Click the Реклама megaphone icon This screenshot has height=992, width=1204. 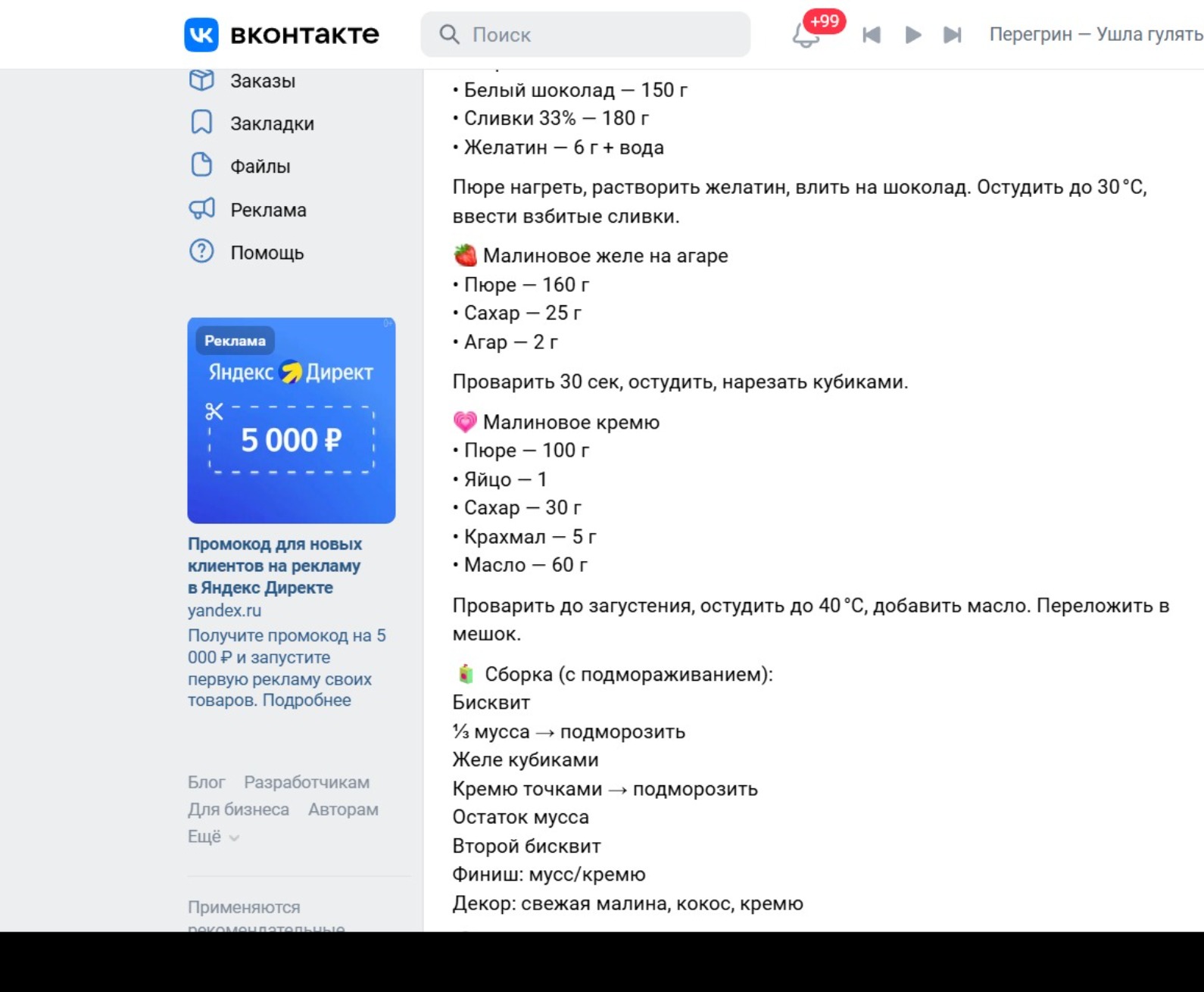[x=201, y=209]
